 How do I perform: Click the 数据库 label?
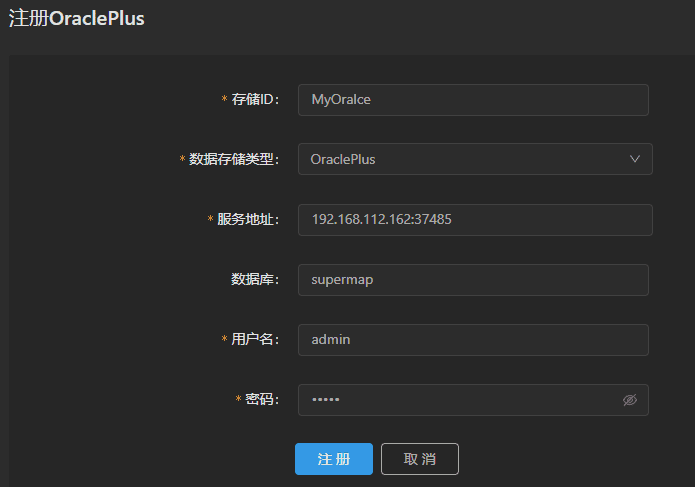click(x=254, y=280)
